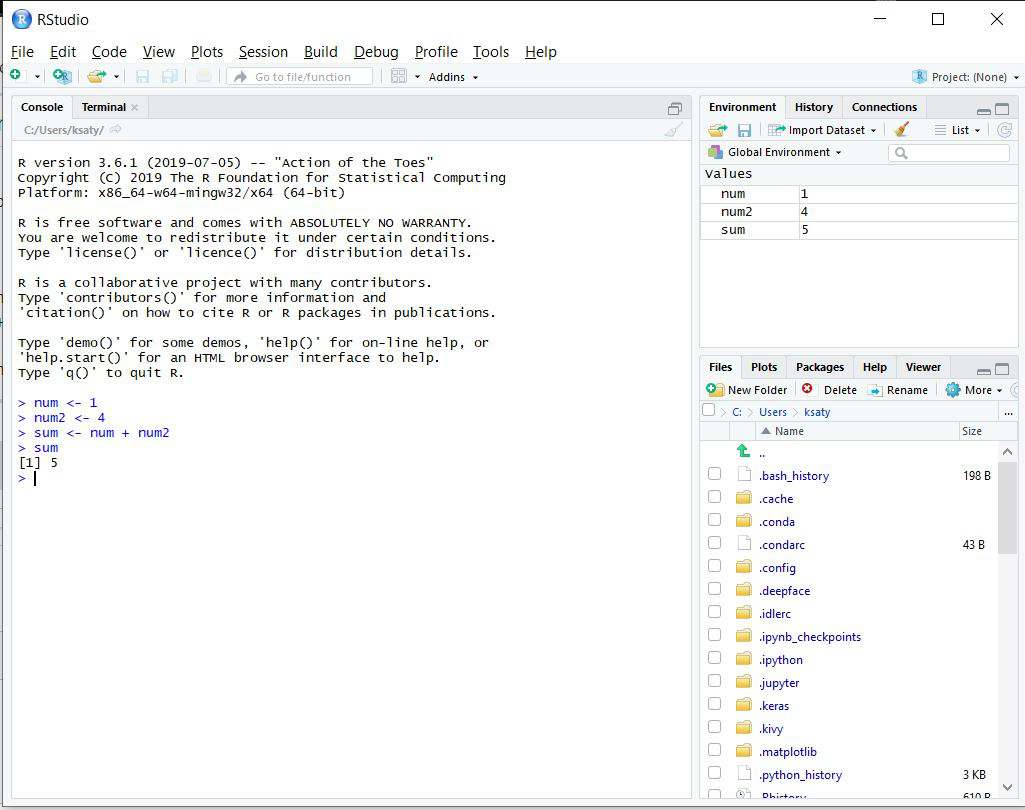Tick checkbox for .condarc file

point(714,542)
